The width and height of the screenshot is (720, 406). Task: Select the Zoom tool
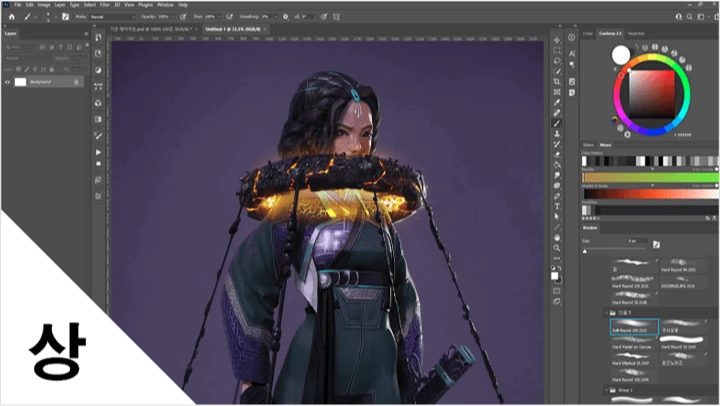coord(557,248)
